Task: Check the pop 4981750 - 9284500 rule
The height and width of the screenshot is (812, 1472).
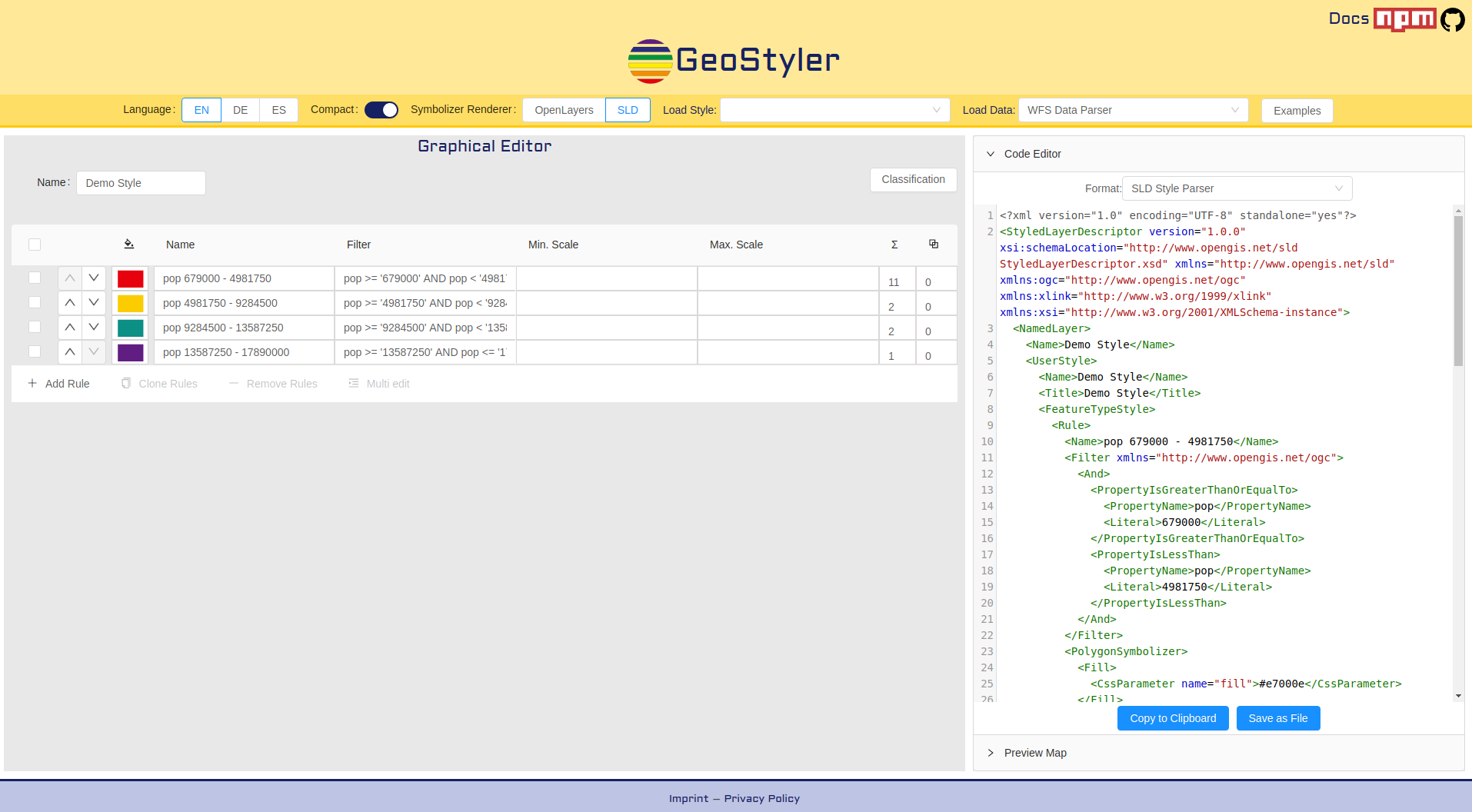Action: point(35,302)
